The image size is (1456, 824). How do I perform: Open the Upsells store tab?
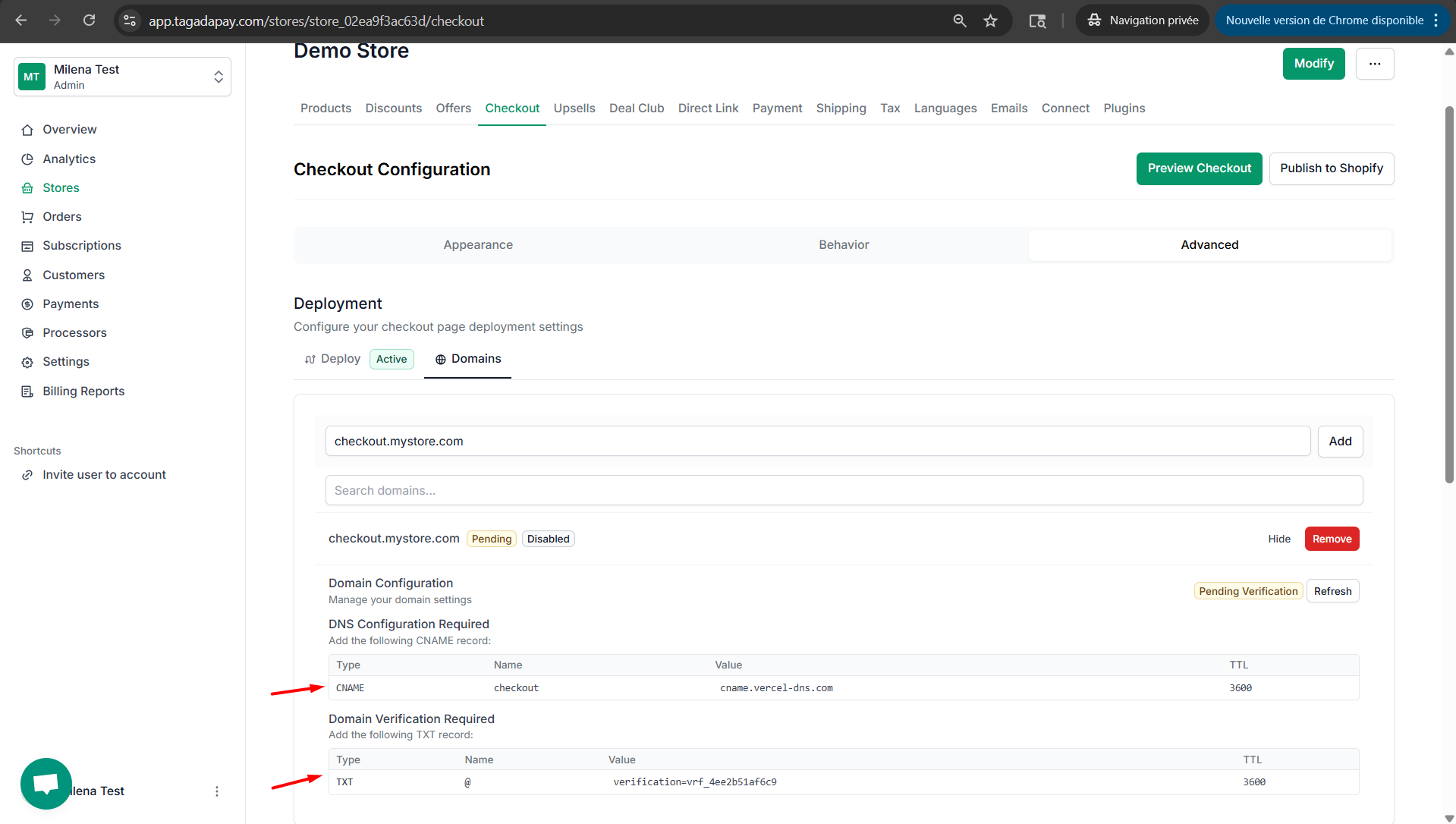click(x=574, y=109)
